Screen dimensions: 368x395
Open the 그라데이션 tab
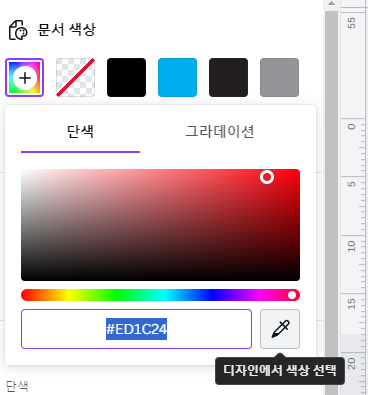click(x=220, y=131)
